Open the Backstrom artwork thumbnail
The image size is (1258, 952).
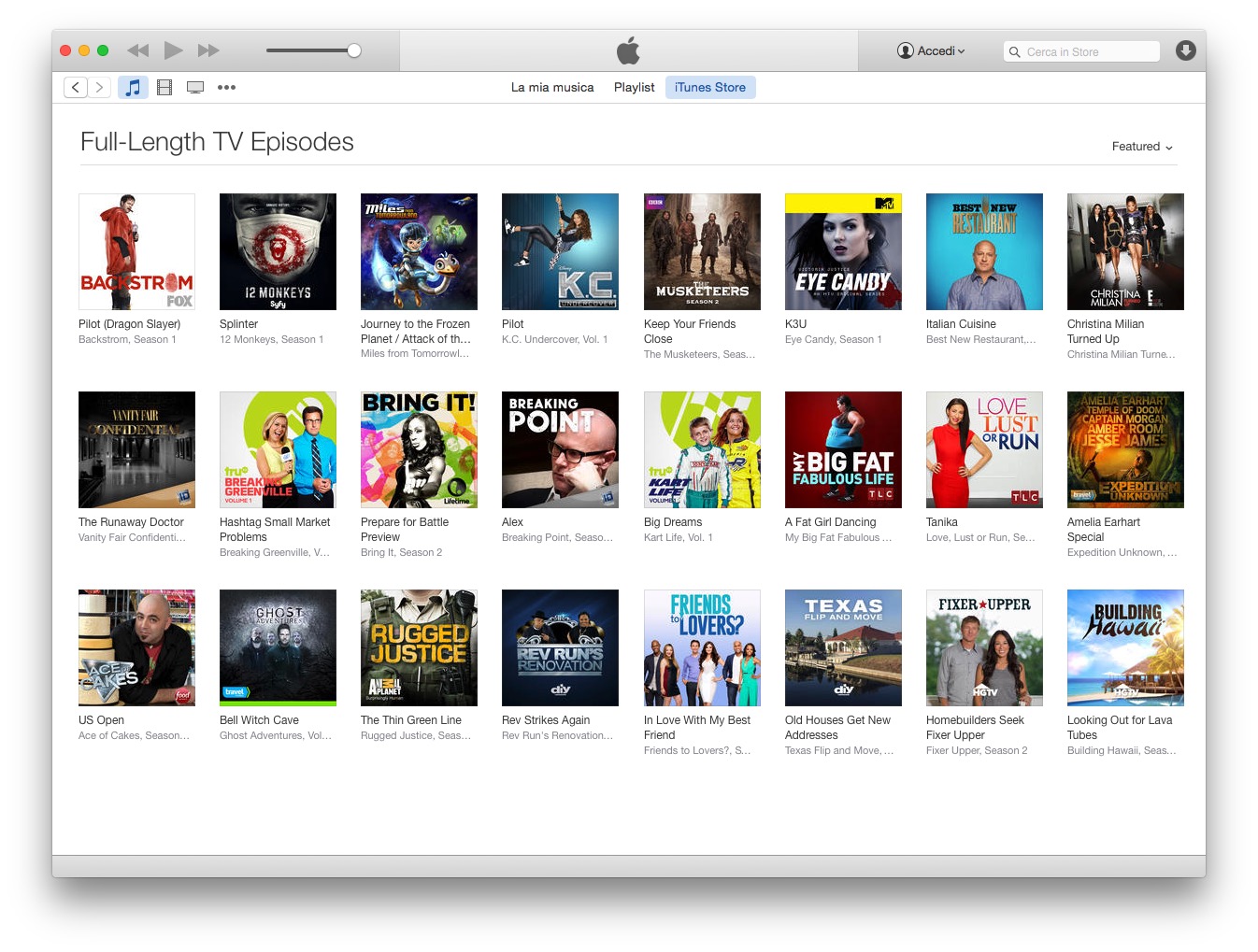click(136, 251)
